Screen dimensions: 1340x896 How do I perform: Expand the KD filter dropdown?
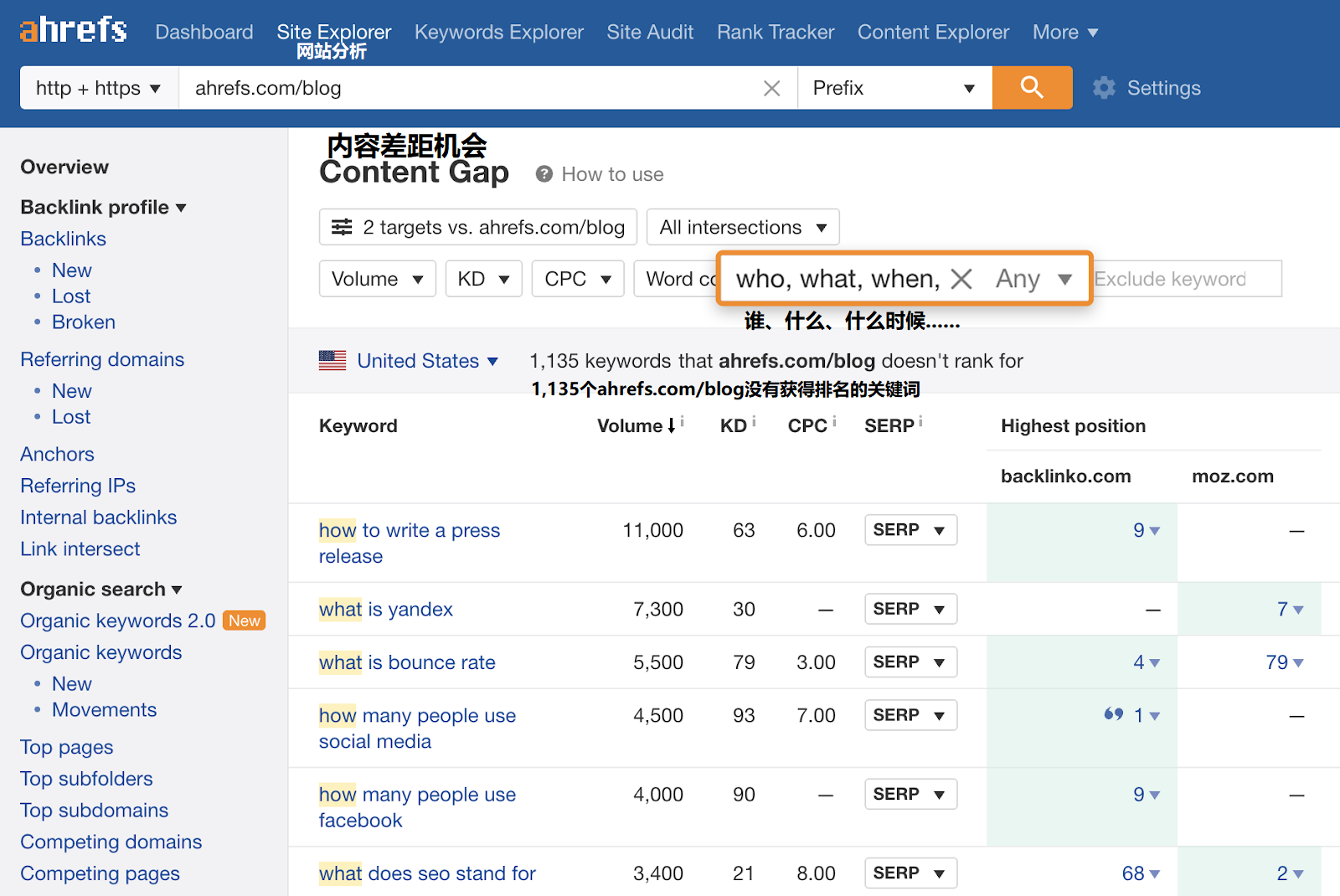pyautogui.click(x=483, y=279)
